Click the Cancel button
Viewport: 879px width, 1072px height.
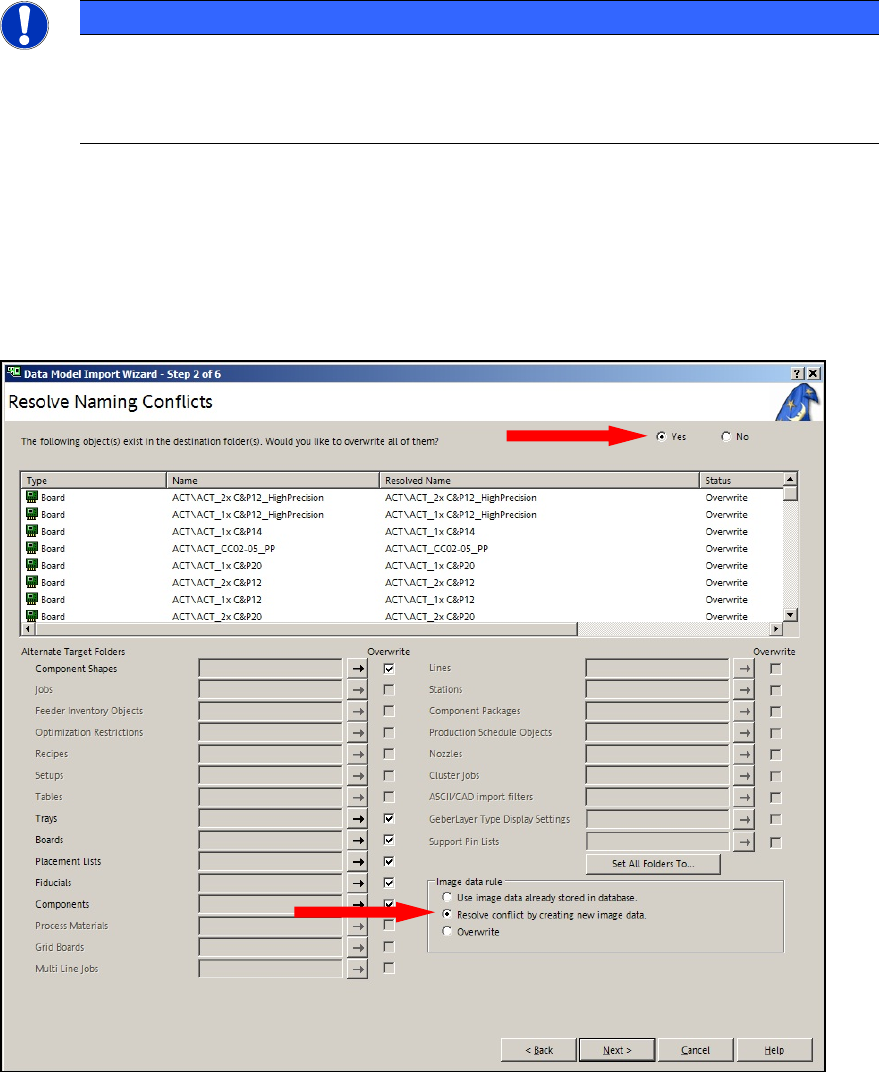(x=696, y=1049)
